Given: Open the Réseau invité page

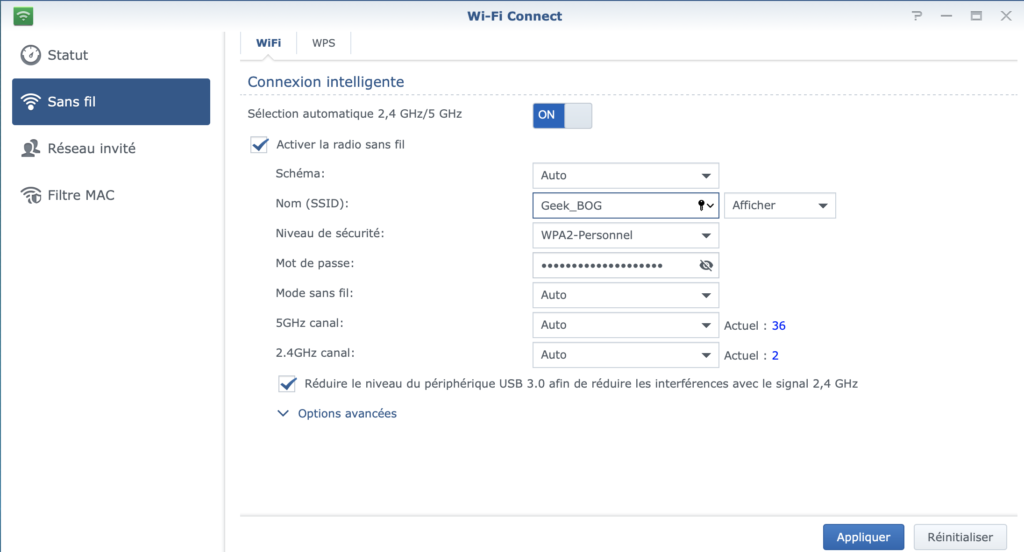Looking at the screenshot, I should click(111, 148).
